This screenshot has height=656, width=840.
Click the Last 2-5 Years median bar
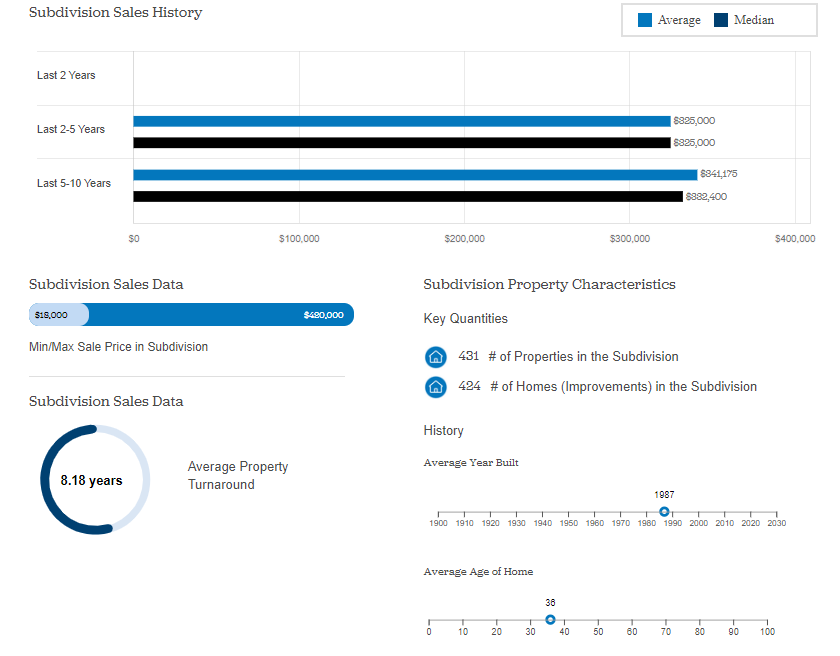[402, 143]
